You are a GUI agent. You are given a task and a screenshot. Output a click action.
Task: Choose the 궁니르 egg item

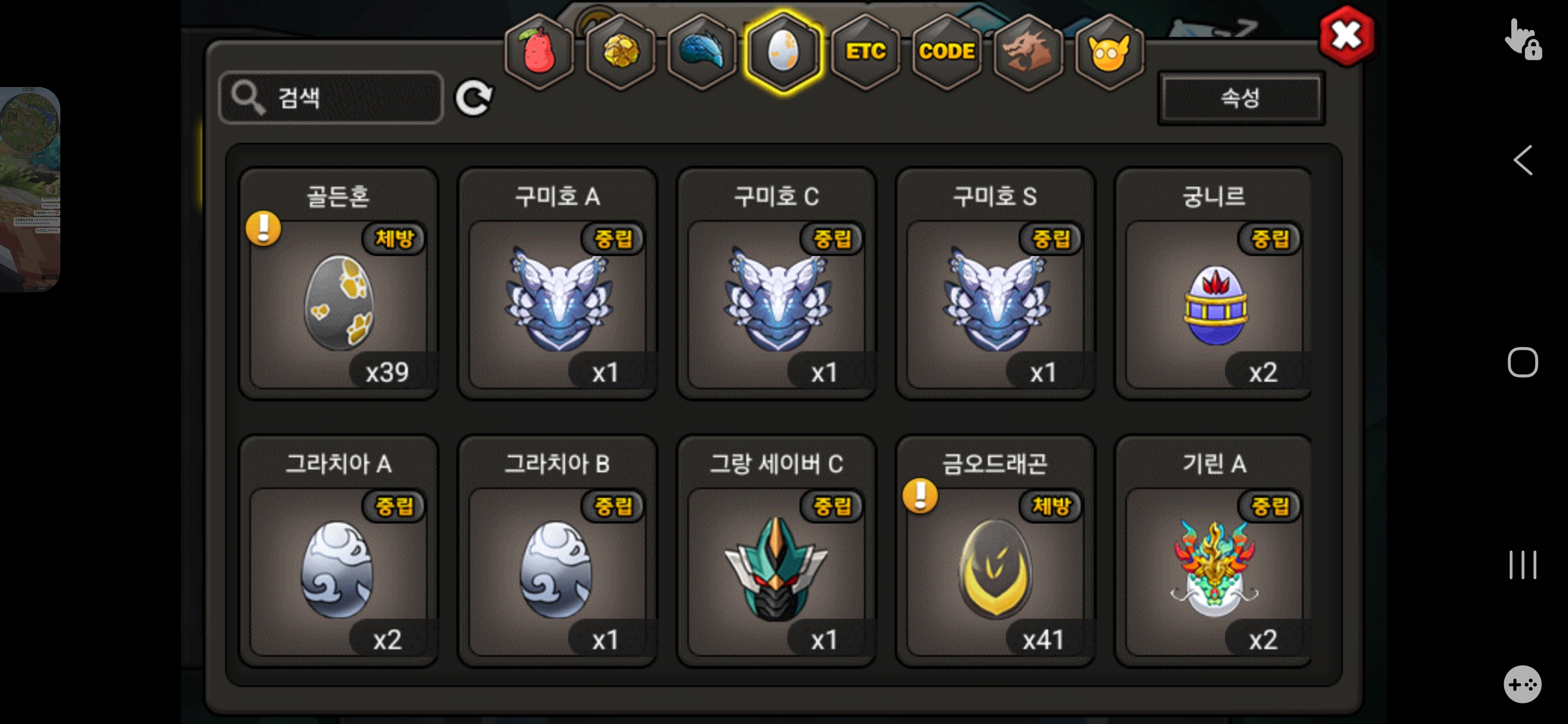[x=1213, y=284]
